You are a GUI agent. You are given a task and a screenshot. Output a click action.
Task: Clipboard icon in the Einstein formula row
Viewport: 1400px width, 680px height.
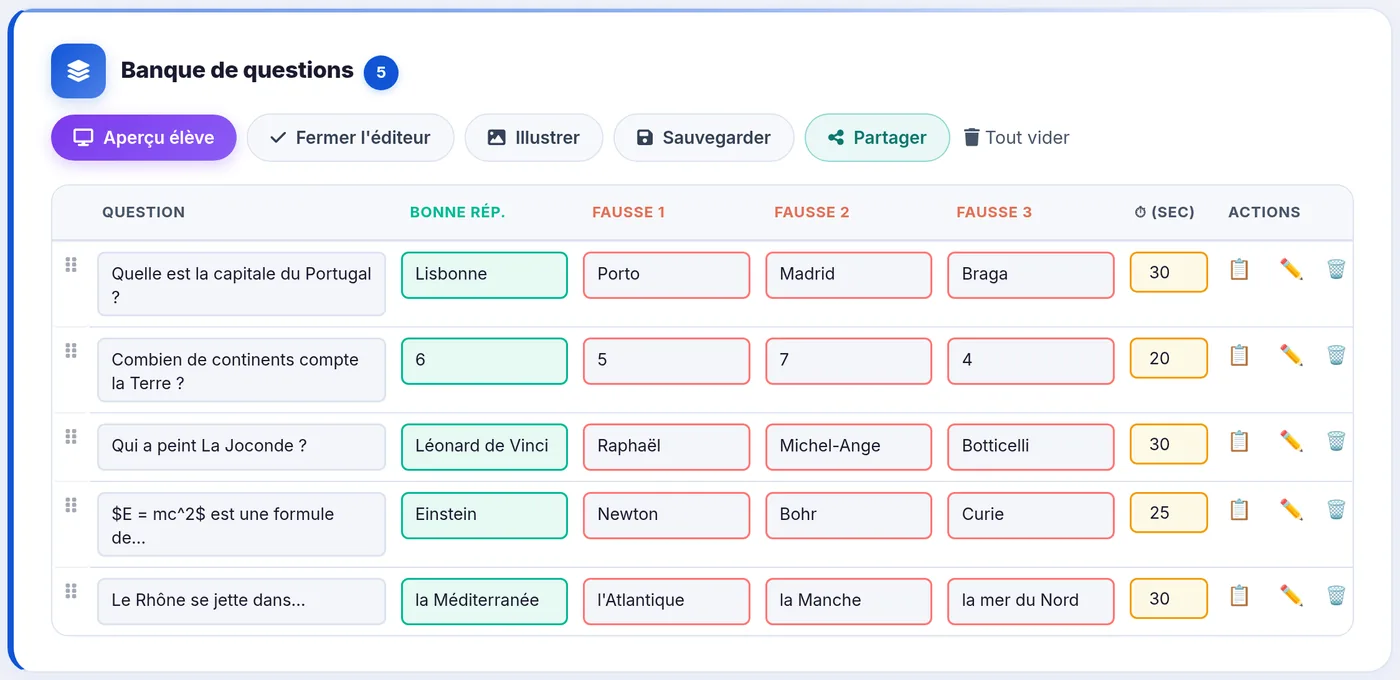[1239, 510]
